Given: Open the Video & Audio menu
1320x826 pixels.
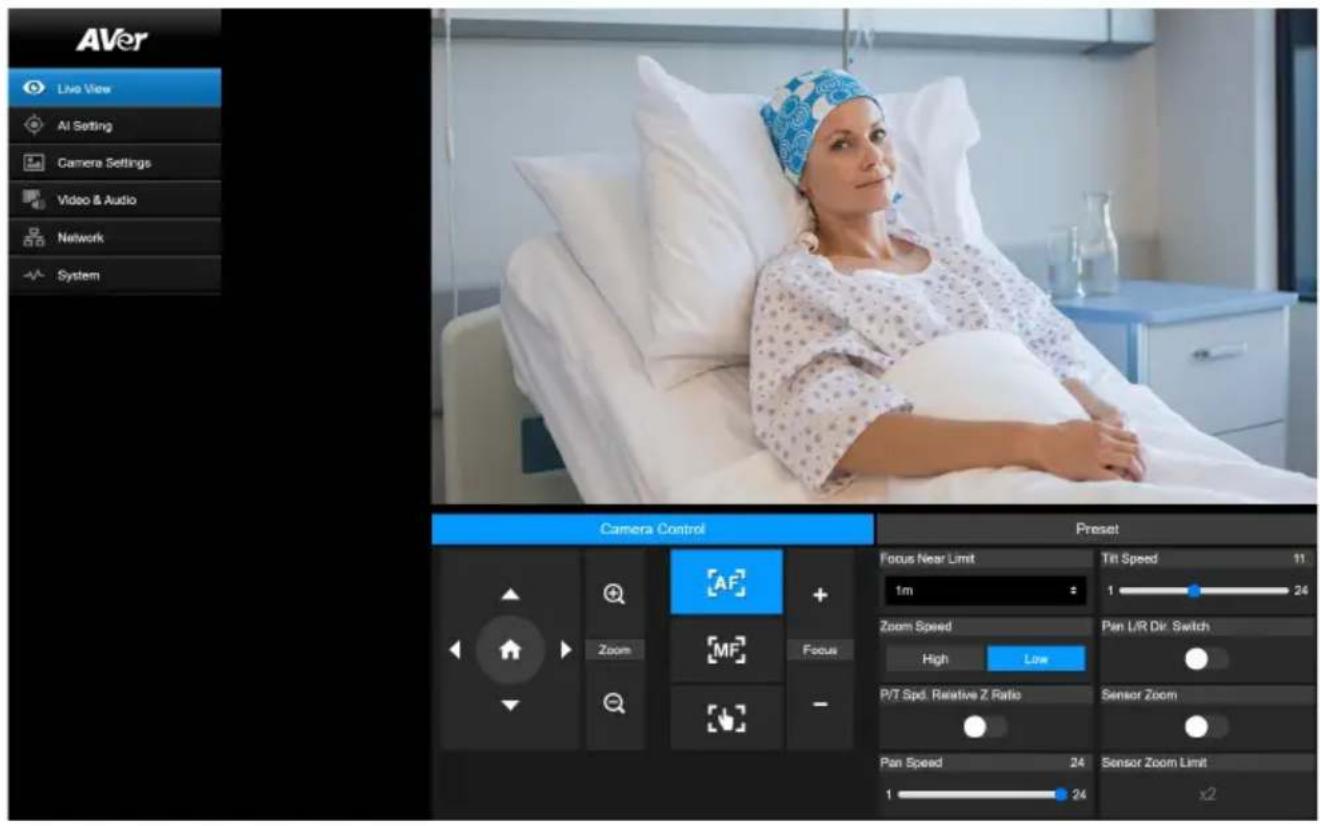Looking at the screenshot, I should pyautogui.click(x=115, y=200).
